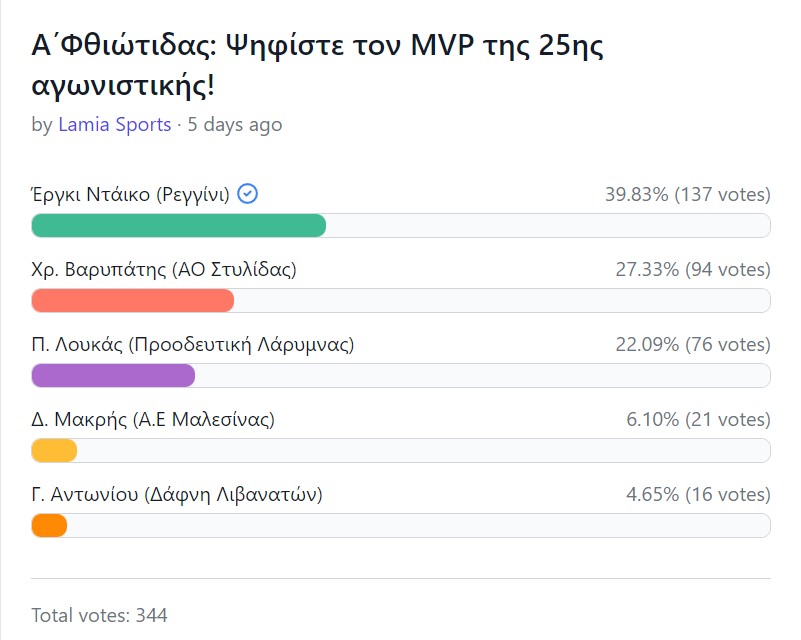Click the 27.33% (94 votes) result text
Viewport: 801px width, 640px height.
[693, 270]
